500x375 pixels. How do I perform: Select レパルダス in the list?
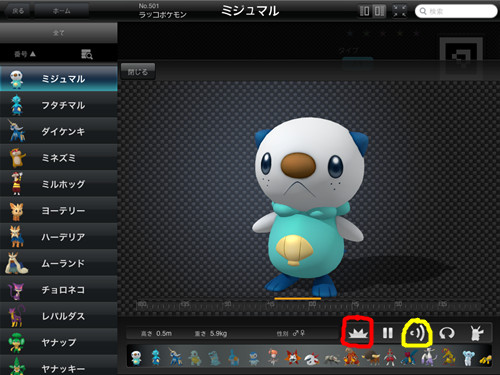(59, 316)
